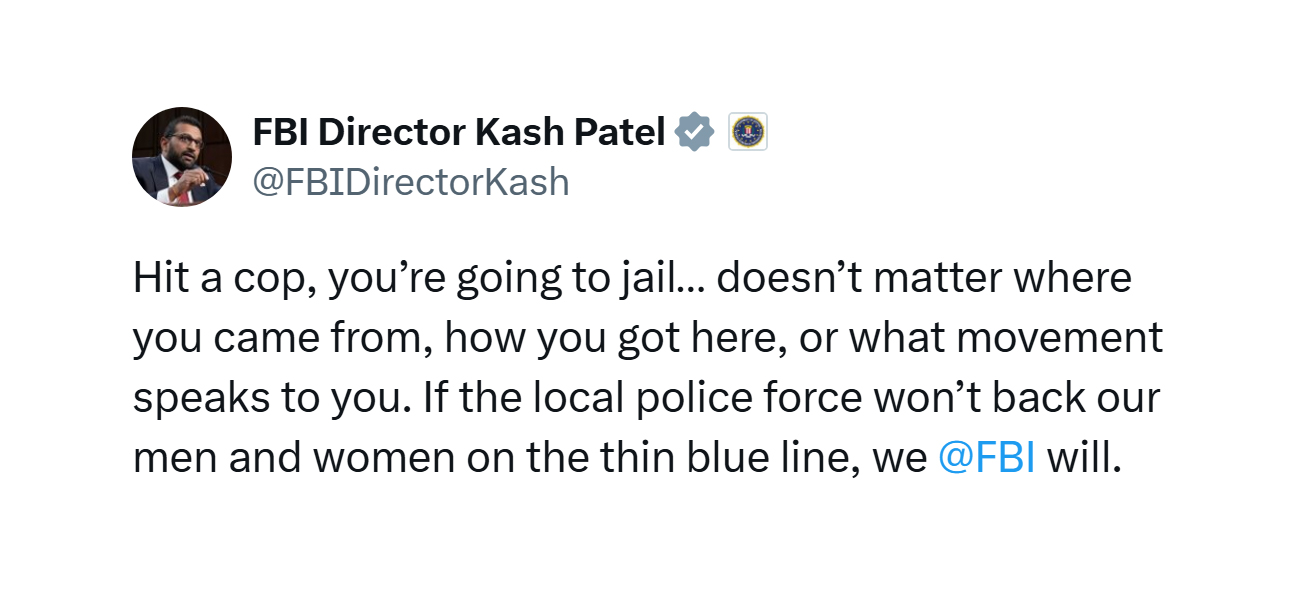The height and width of the screenshot is (608, 1299).
Task: Open the tweet author's profile picture
Action: (182, 157)
